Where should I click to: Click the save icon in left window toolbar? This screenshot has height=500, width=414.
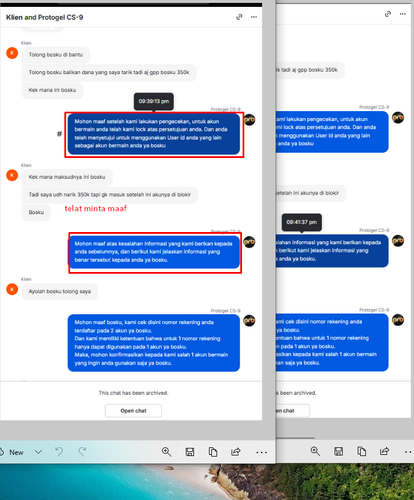[x=190, y=452]
